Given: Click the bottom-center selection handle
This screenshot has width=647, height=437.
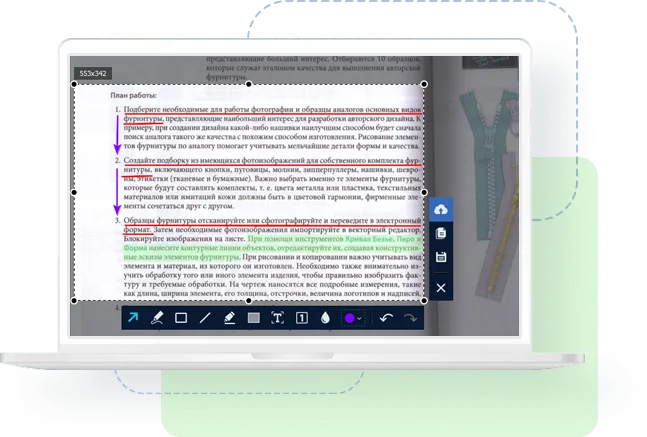Looking at the screenshot, I should point(249,300).
